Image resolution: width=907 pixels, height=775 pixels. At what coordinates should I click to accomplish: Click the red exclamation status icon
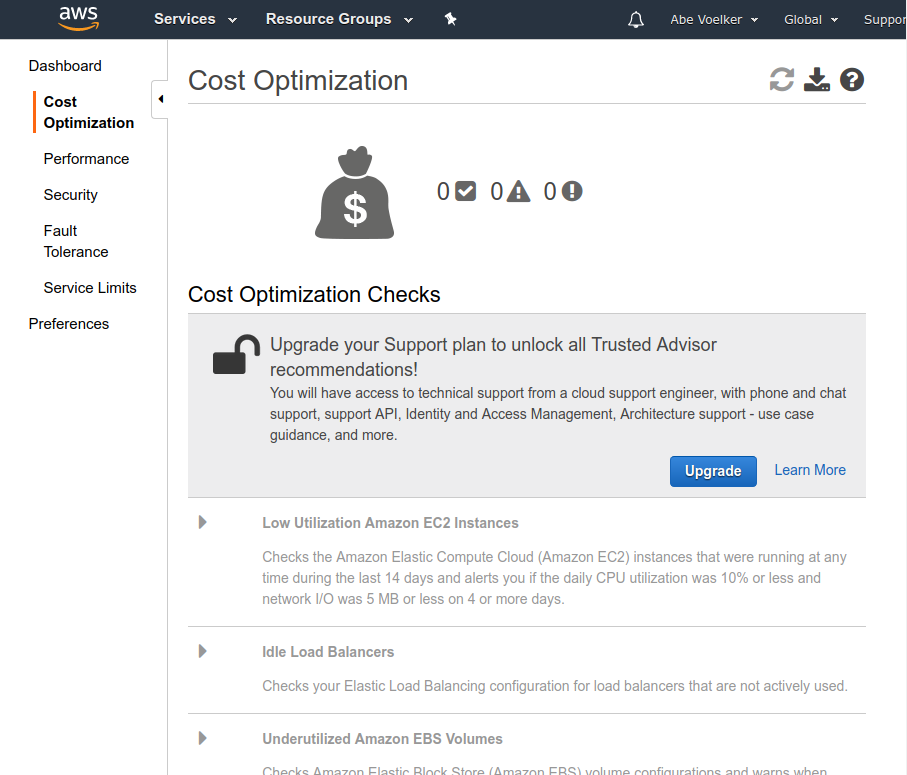pyautogui.click(x=572, y=191)
